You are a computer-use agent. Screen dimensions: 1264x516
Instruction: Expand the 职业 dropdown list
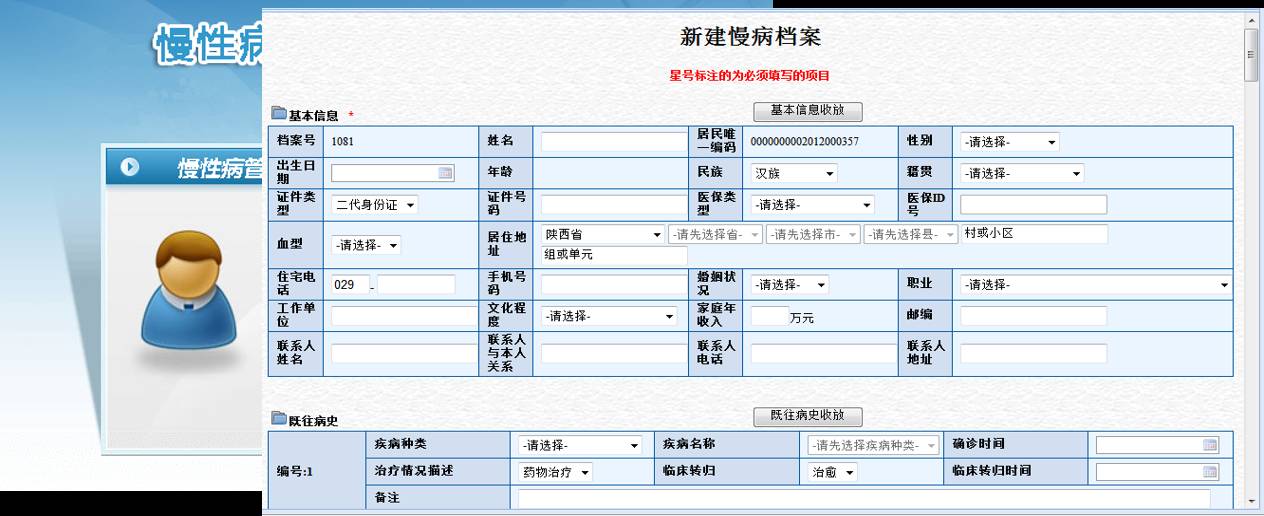tap(1095, 285)
